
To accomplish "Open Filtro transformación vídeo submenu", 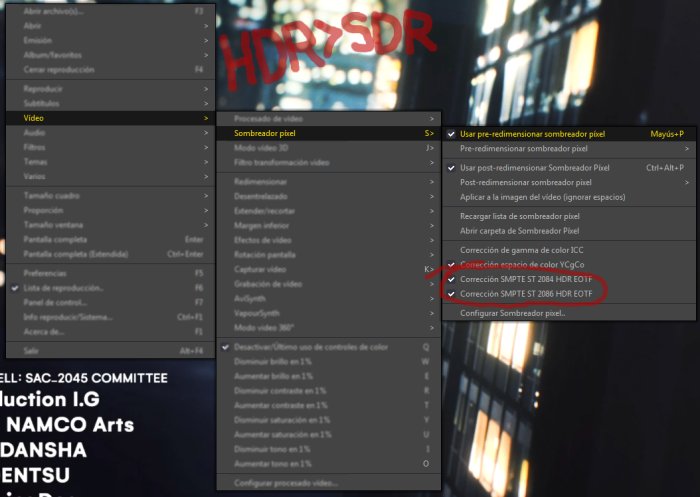I will pyautogui.click(x=329, y=163).
